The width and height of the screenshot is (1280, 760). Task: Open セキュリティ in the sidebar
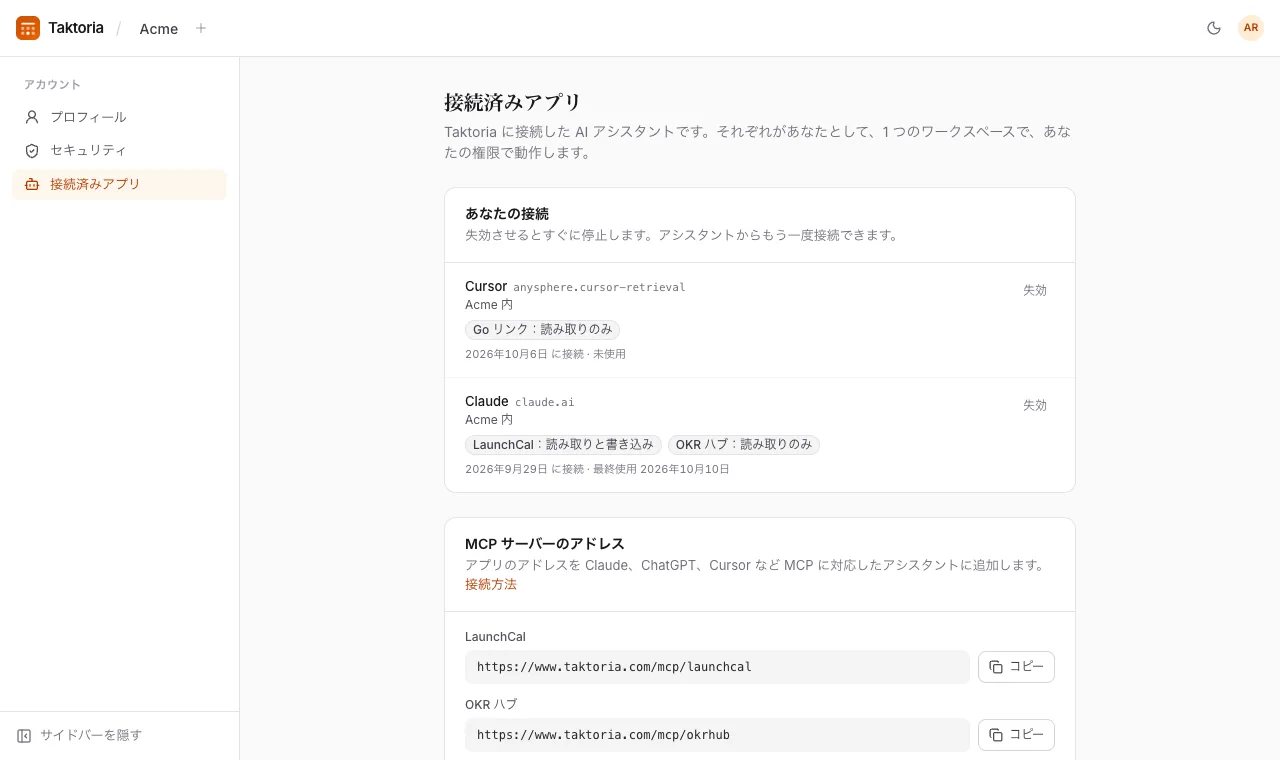pos(119,150)
